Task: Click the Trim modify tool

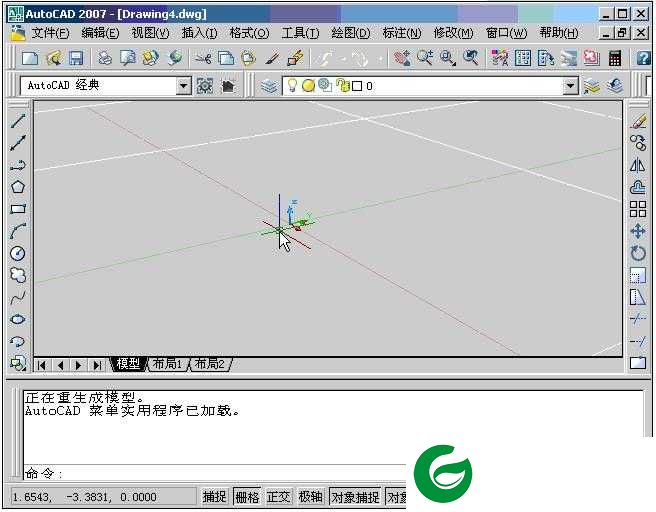Action: coord(638,319)
